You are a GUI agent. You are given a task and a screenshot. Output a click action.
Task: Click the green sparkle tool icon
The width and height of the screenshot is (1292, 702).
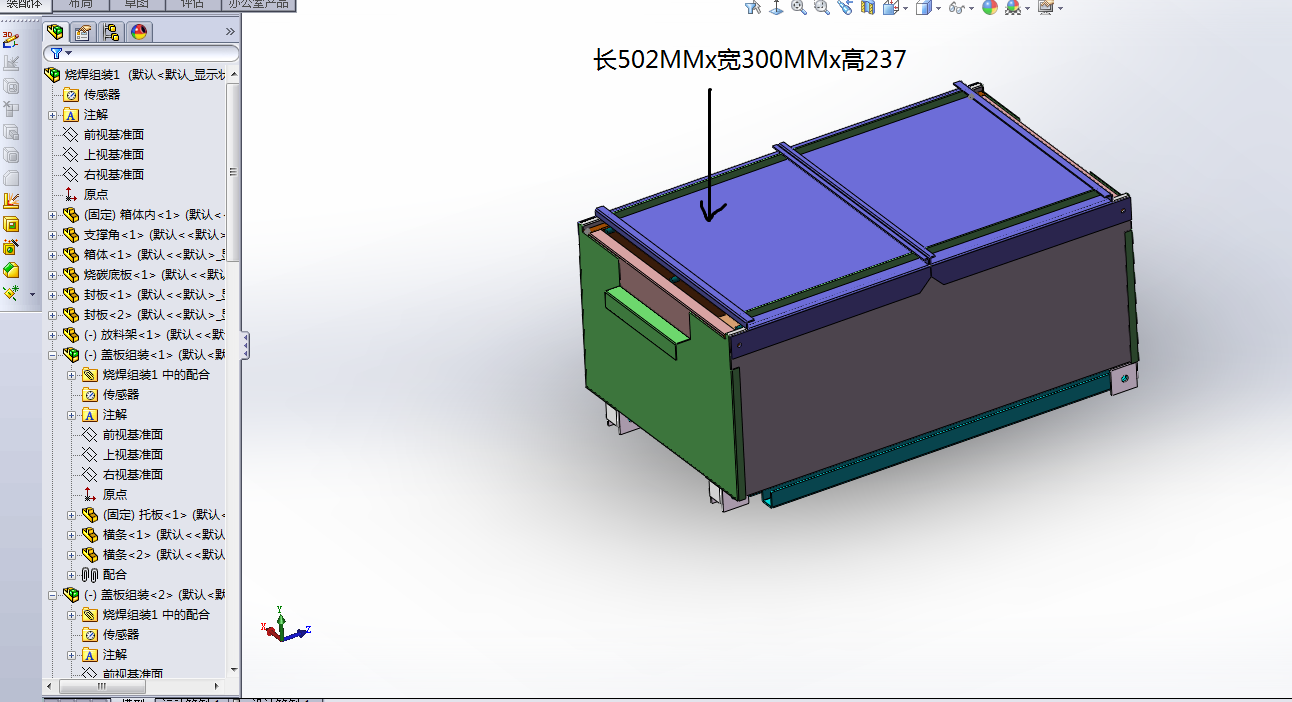[x=11, y=293]
